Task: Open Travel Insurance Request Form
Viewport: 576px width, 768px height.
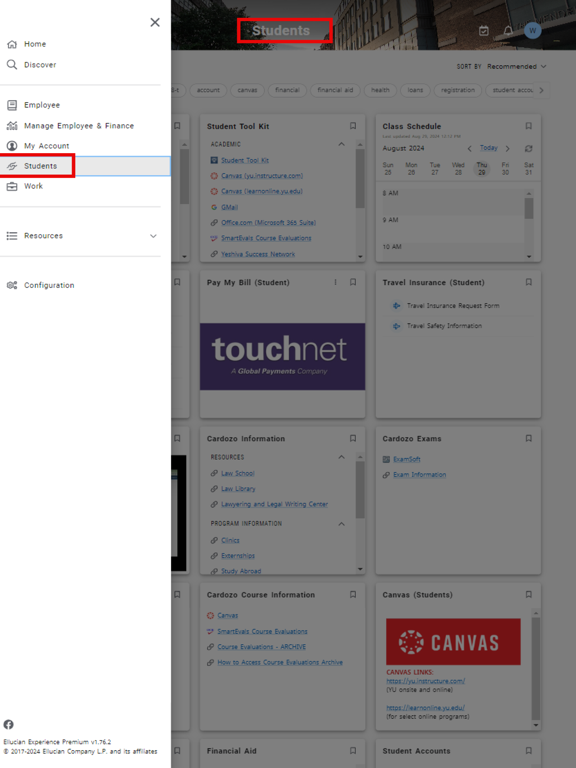Action: [x=453, y=306]
